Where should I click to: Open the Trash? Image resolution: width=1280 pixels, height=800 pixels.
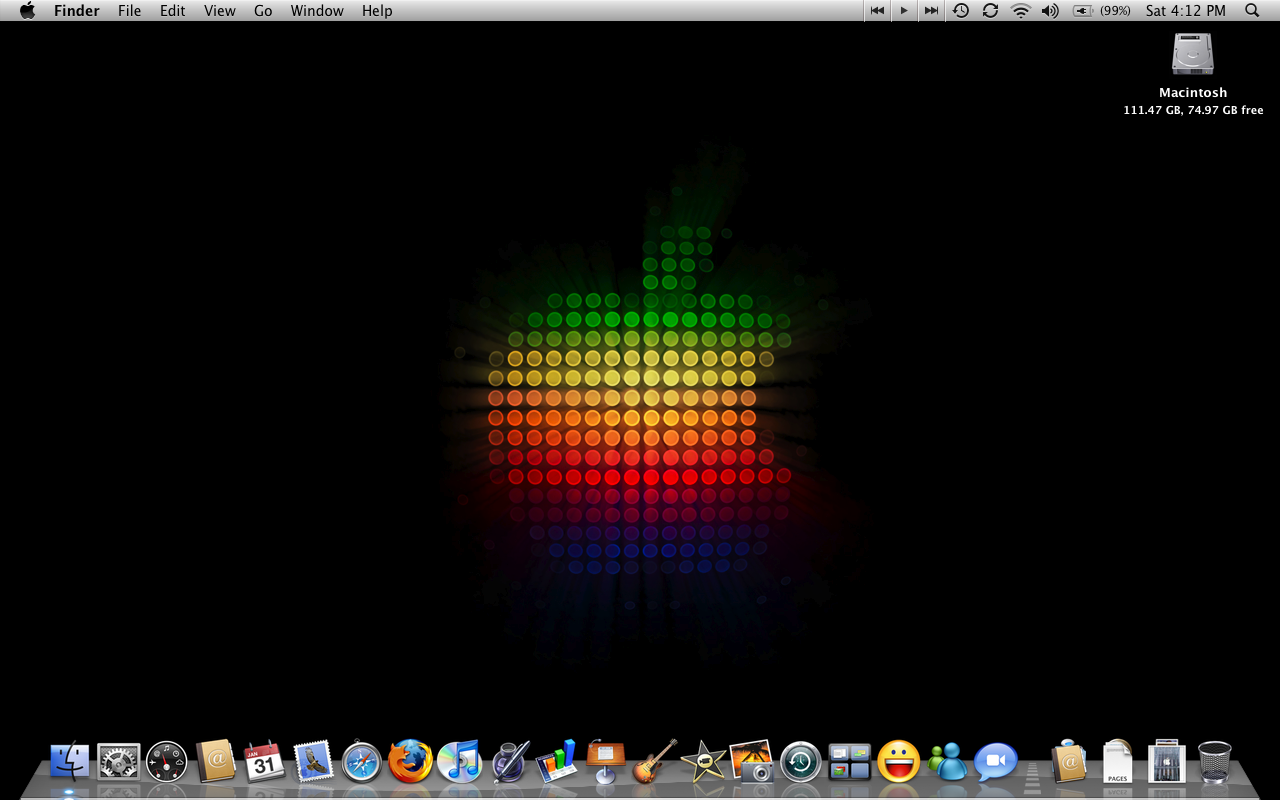tap(1215, 762)
